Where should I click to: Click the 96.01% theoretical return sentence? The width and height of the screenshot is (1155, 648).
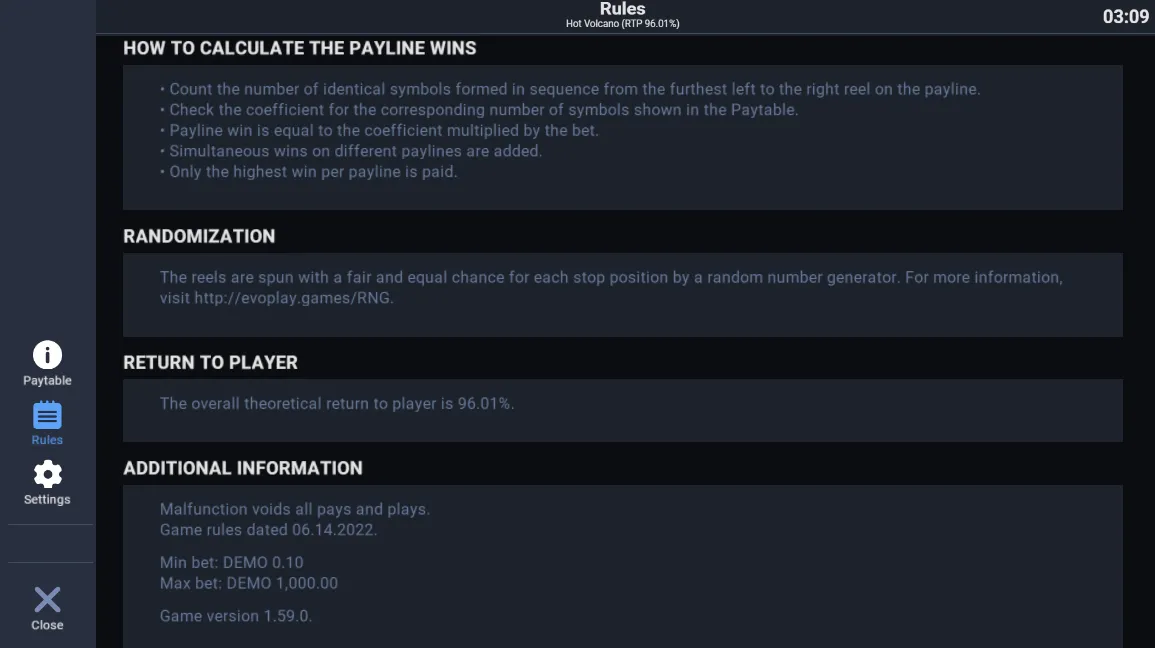point(337,404)
